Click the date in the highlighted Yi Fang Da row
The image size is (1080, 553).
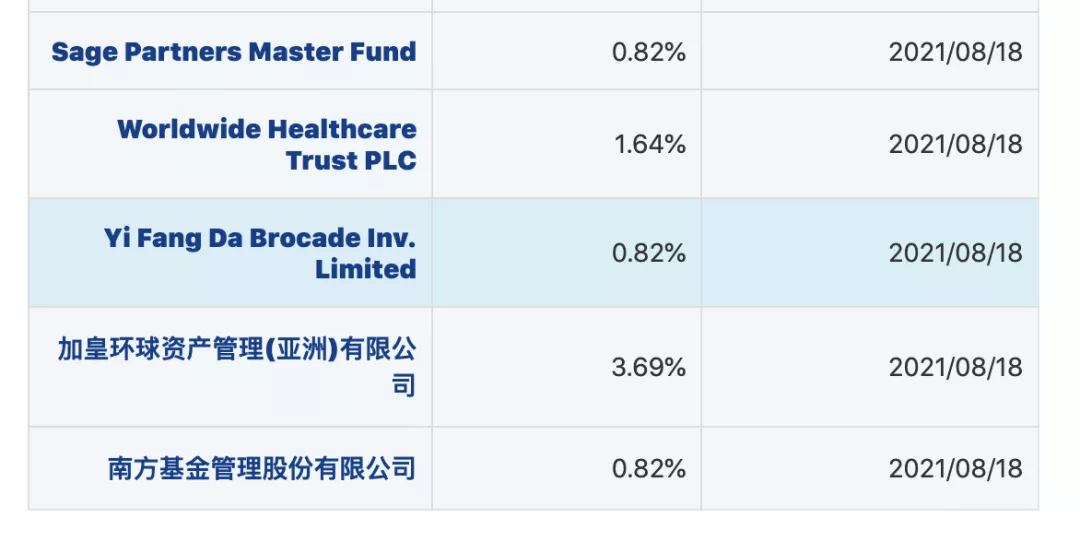pyautogui.click(x=955, y=253)
